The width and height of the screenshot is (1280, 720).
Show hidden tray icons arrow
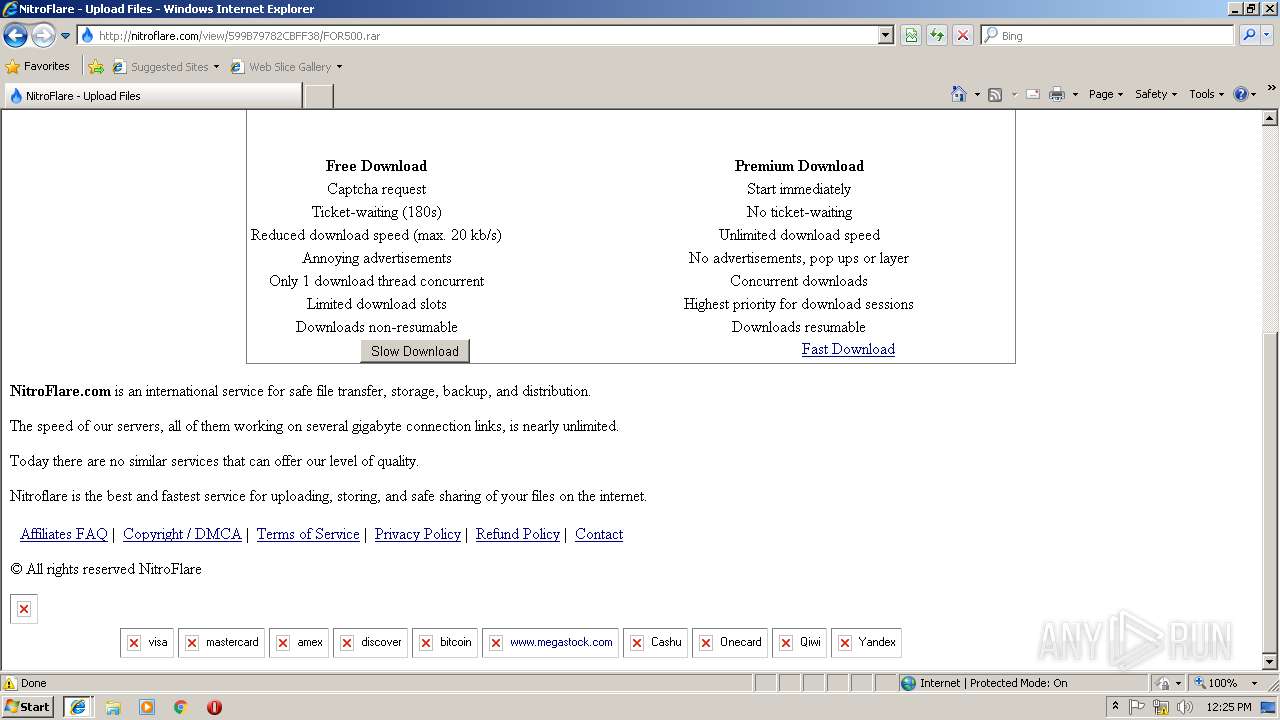coord(1116,707)
